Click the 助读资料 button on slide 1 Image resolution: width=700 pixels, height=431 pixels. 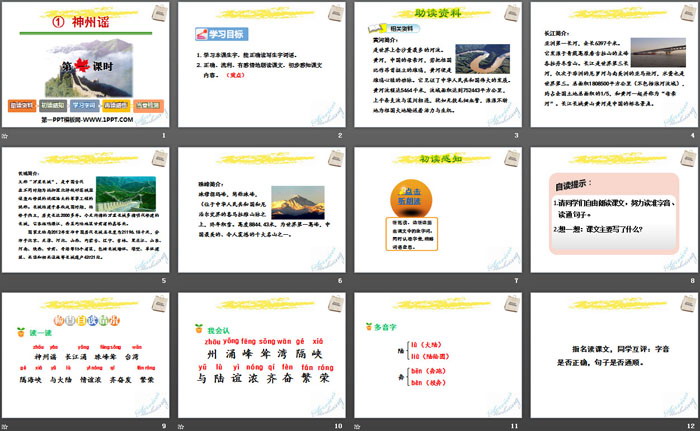(x=22, y=105)
